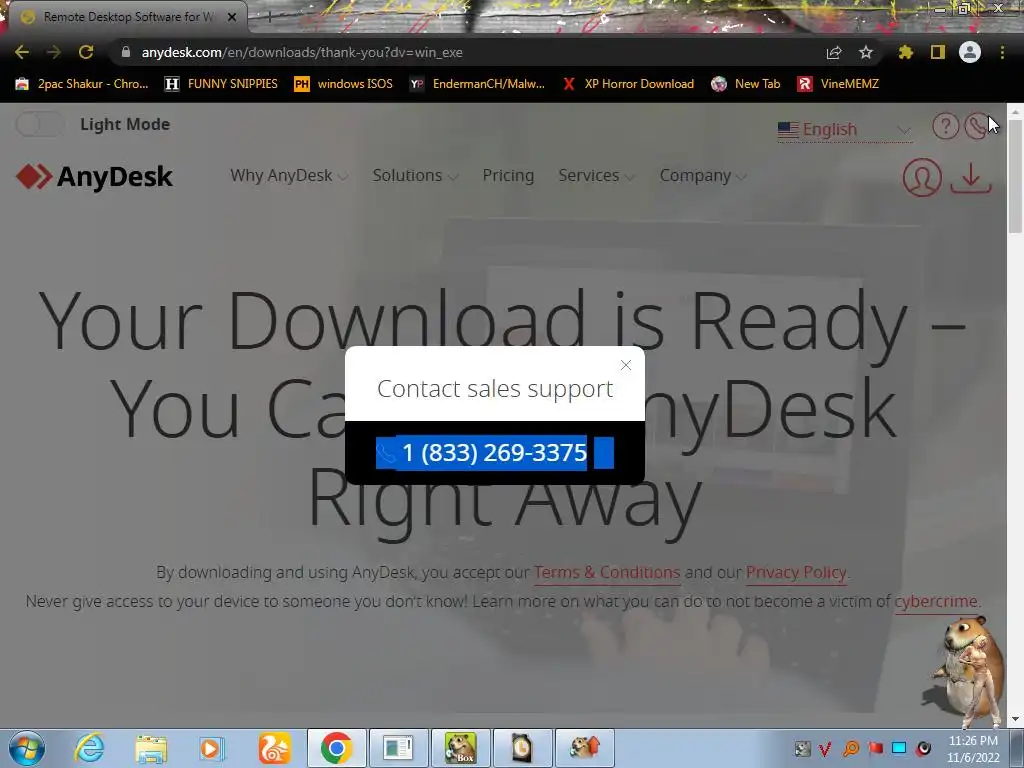Open the document viewer app in taskbar
The image size is (1024, 768).
tap(398, 748)
